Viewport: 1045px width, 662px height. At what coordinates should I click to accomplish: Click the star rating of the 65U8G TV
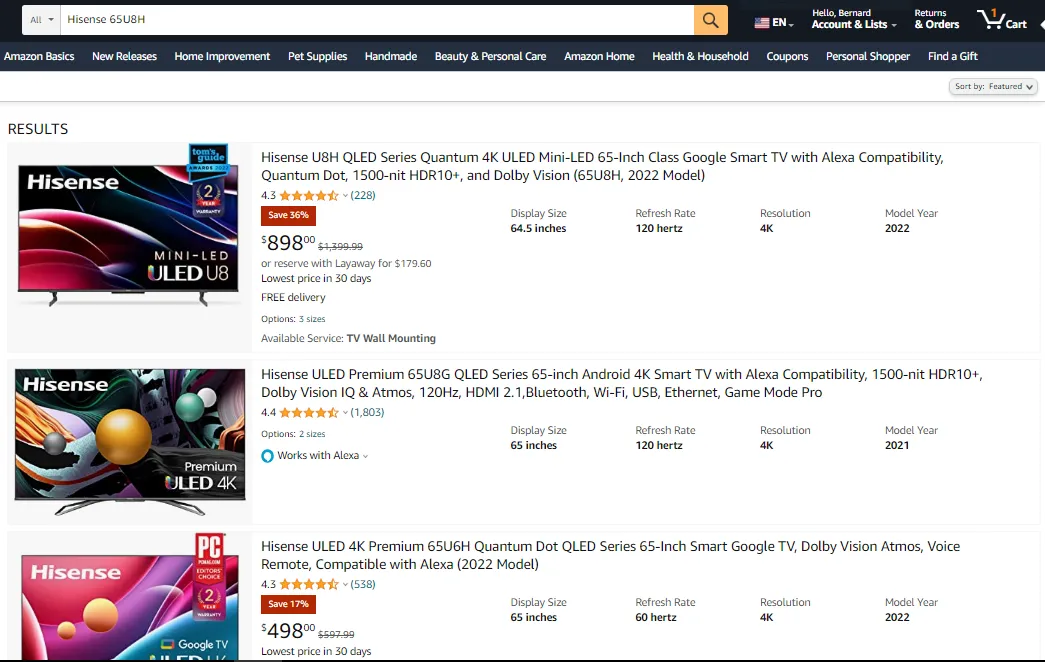click(309, 413)
